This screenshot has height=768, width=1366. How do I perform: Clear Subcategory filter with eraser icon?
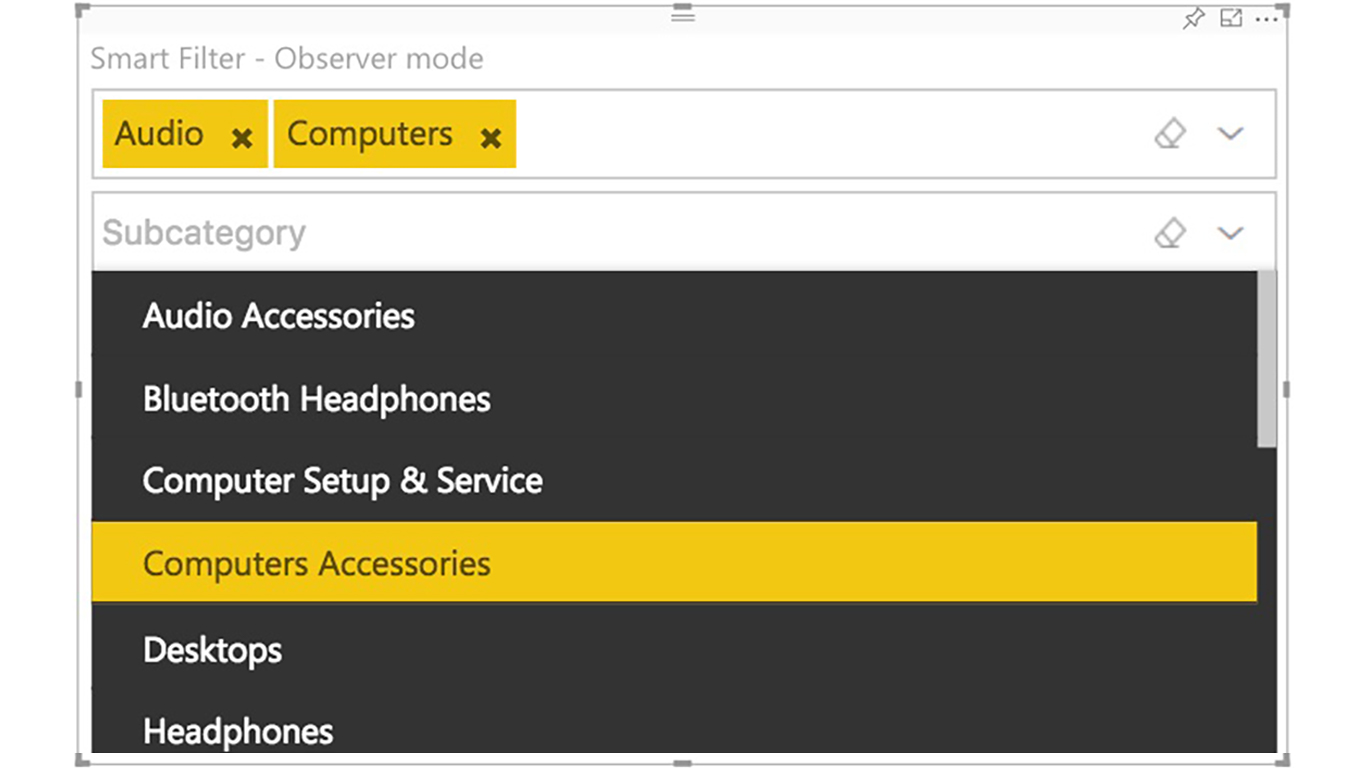[x=1170, y=233]
